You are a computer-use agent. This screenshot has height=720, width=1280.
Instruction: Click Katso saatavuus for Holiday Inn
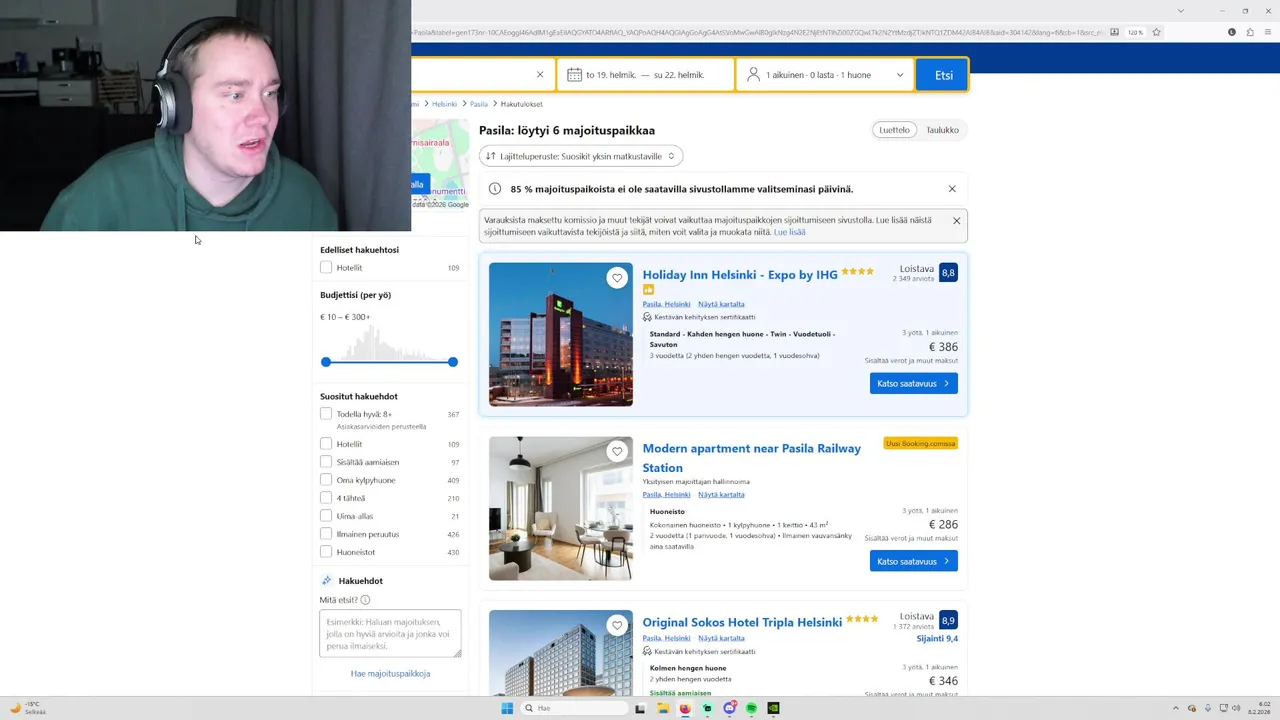point(913,383)
